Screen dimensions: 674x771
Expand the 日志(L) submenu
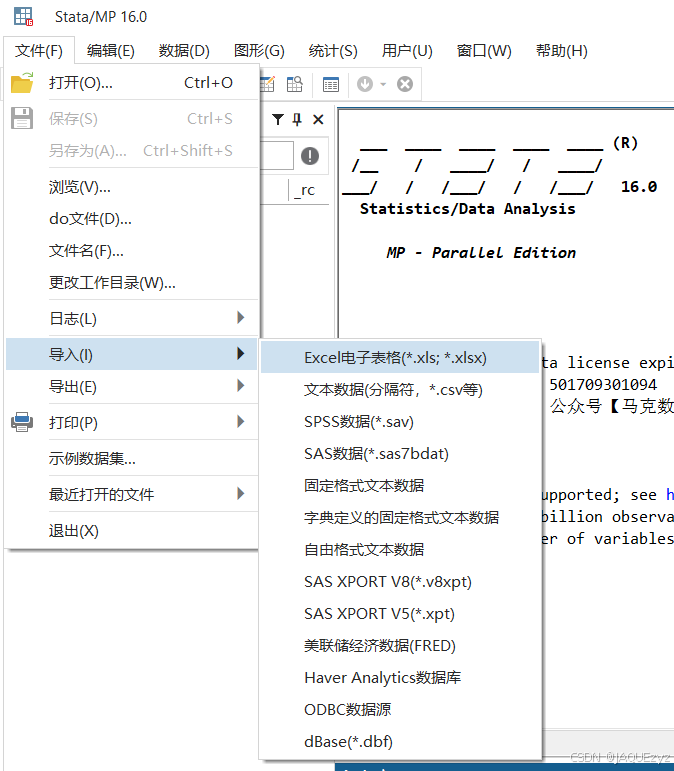pos(132,318)
